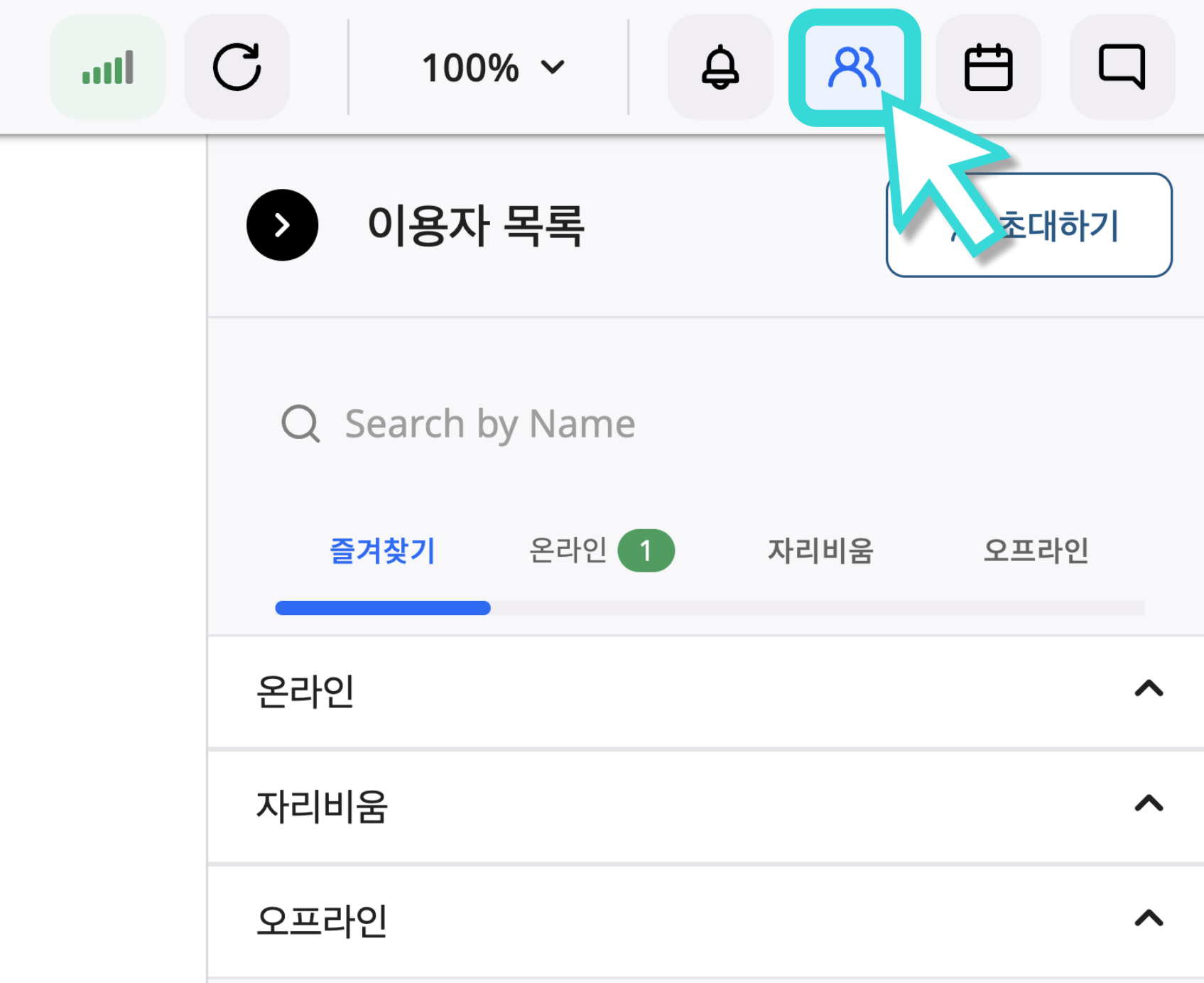
Task: Collapse the 오프라인 section chevron
Action: click(1148, 918)
